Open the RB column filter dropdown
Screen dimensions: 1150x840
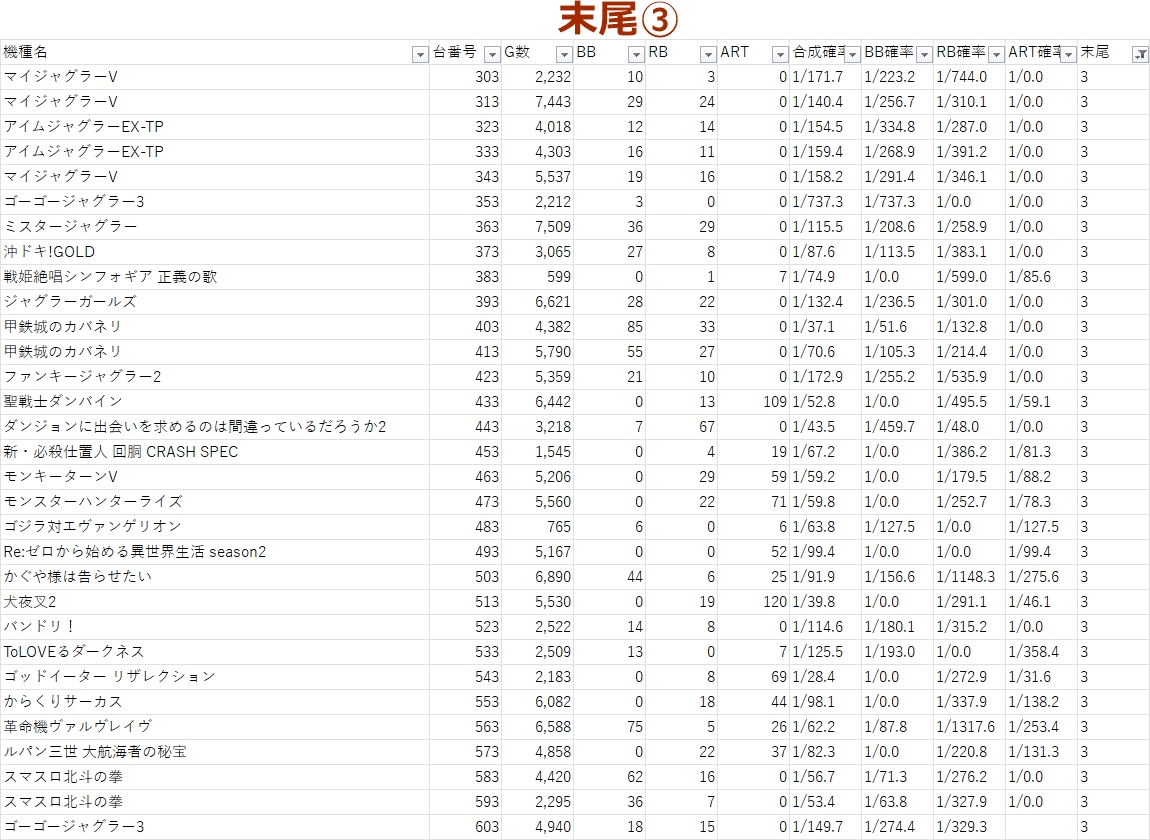(x=708, y=54)
